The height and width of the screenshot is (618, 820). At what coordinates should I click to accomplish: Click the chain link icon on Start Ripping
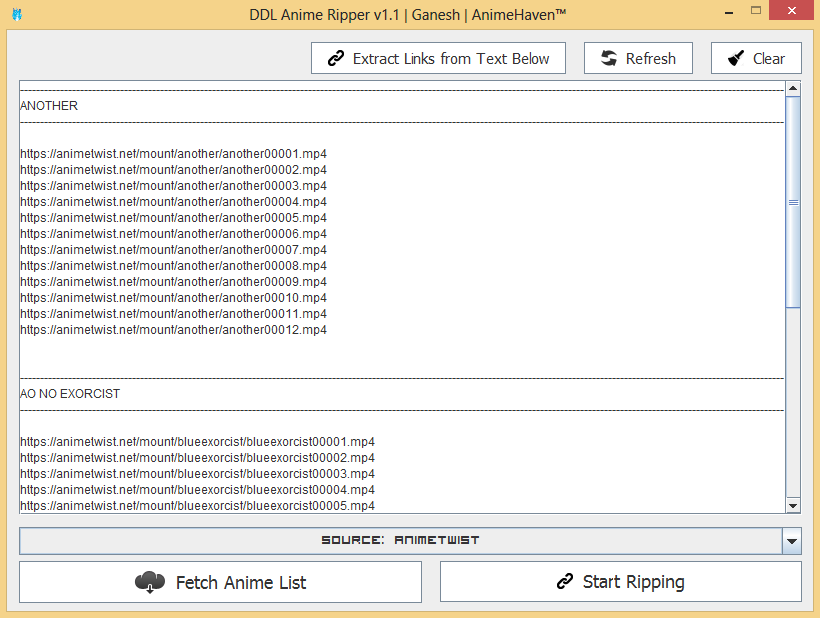point(565,581)
